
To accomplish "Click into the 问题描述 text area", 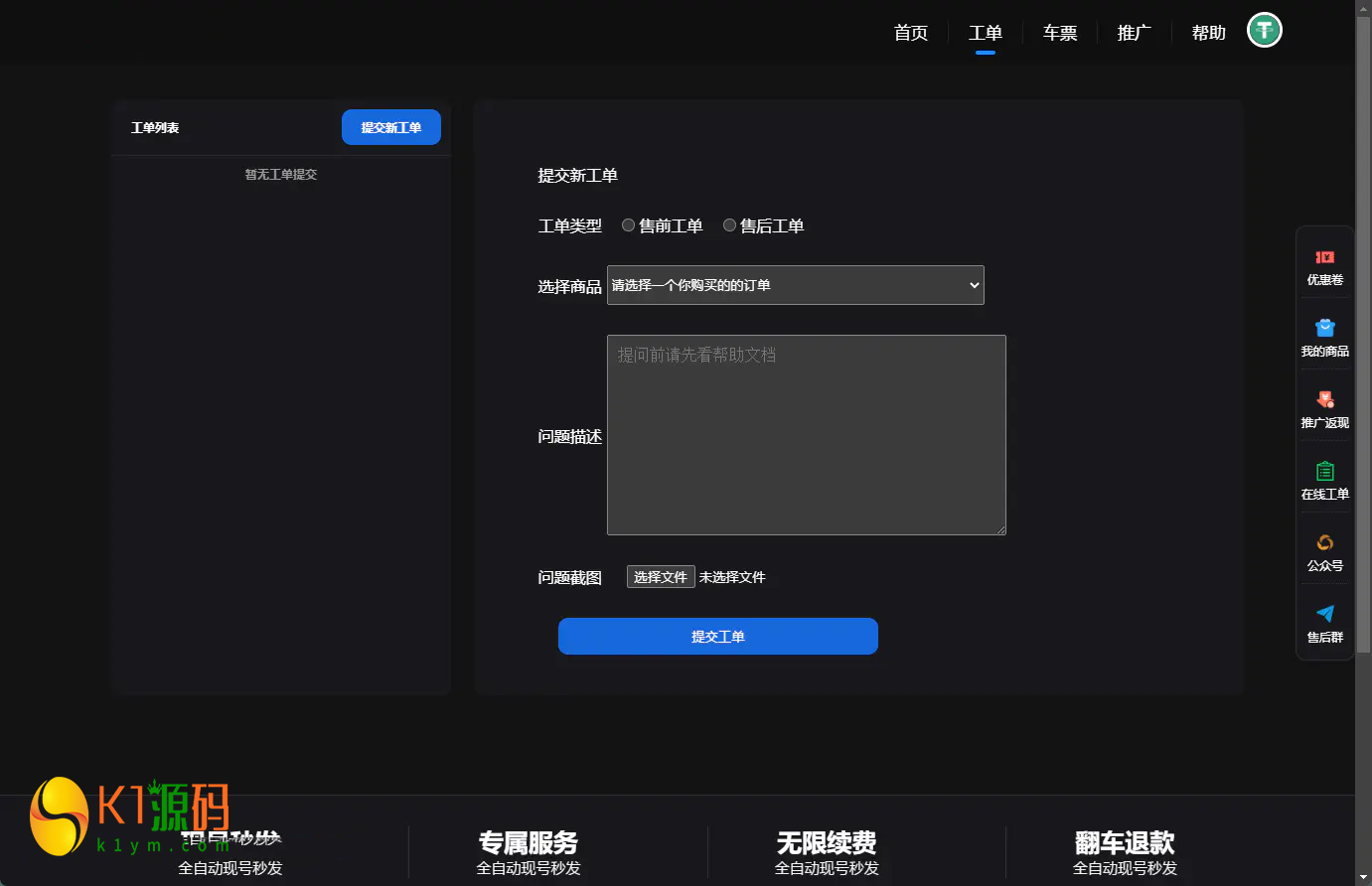I will click(x=806, y=435).
